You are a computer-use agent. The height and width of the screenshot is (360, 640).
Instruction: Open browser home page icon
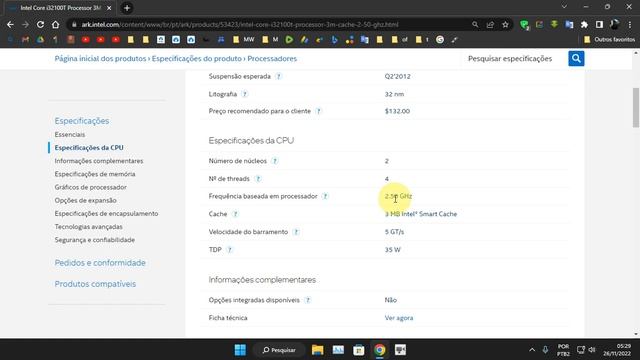click(x=55, y=24)
